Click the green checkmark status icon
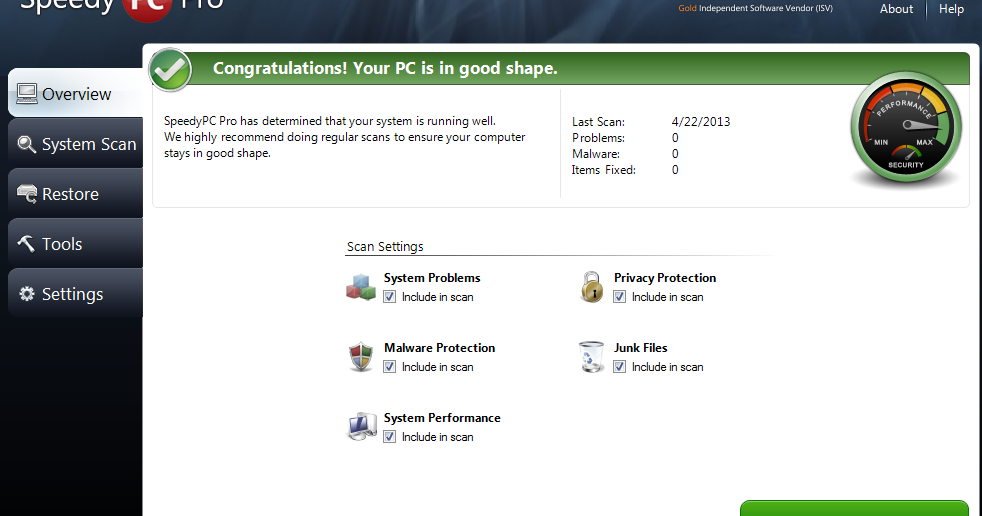The width and height of the screenshot is (982, 516). (170, 70)
